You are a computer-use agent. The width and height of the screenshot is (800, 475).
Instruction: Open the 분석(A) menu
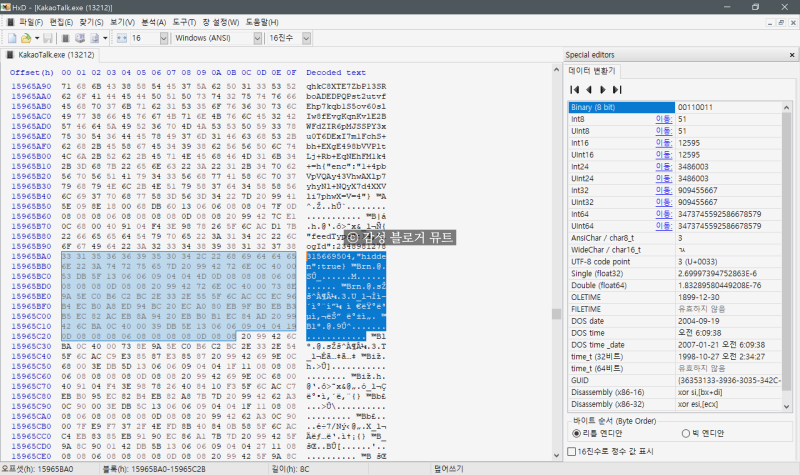coord(154,22)
